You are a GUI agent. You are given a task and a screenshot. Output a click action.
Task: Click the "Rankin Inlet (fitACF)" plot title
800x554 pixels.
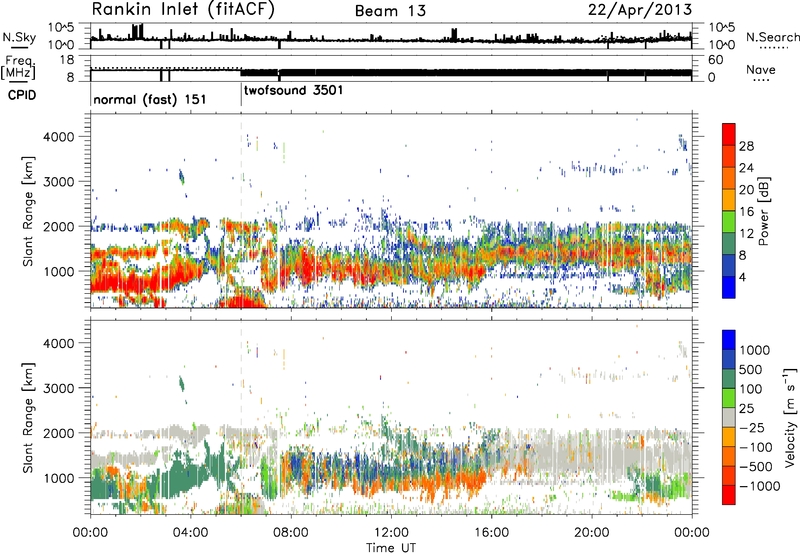[x=184, y=9]
